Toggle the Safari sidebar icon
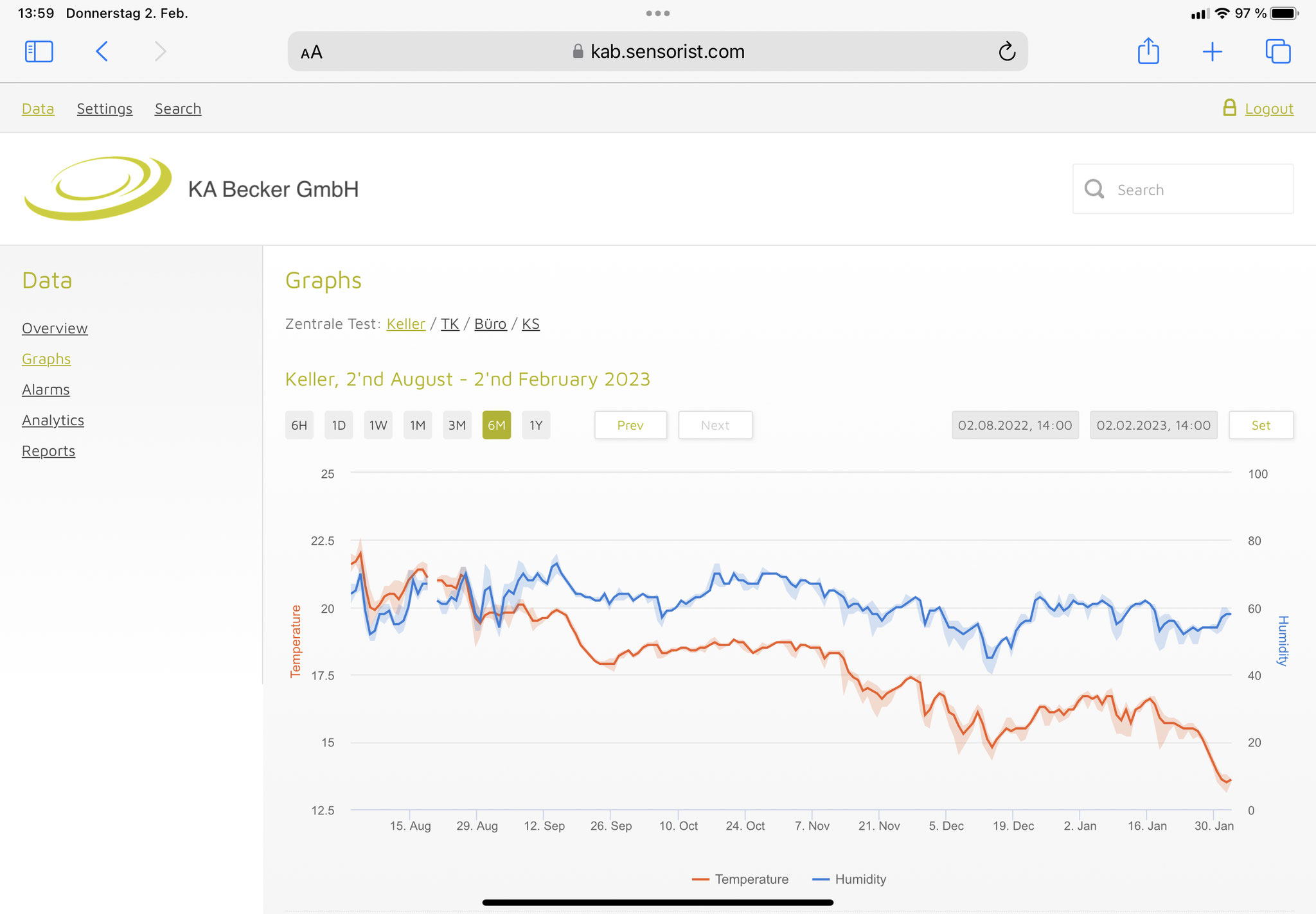 (39, 51)
